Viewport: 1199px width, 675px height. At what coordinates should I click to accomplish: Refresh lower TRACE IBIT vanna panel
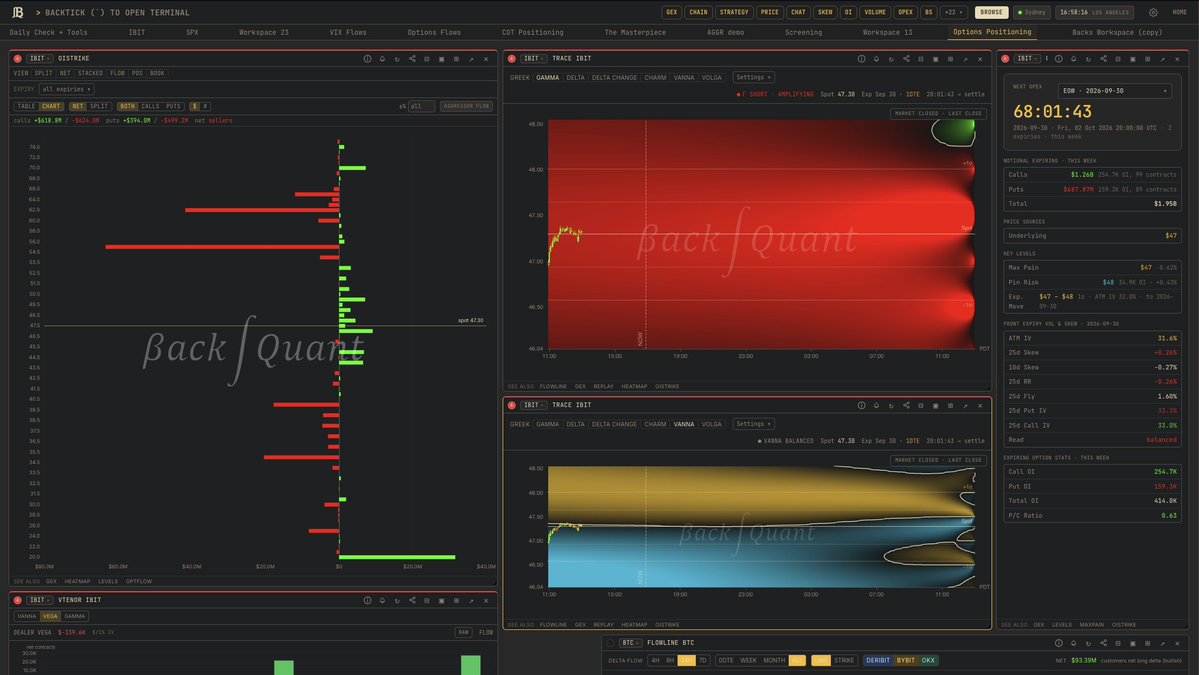[891, 405]
